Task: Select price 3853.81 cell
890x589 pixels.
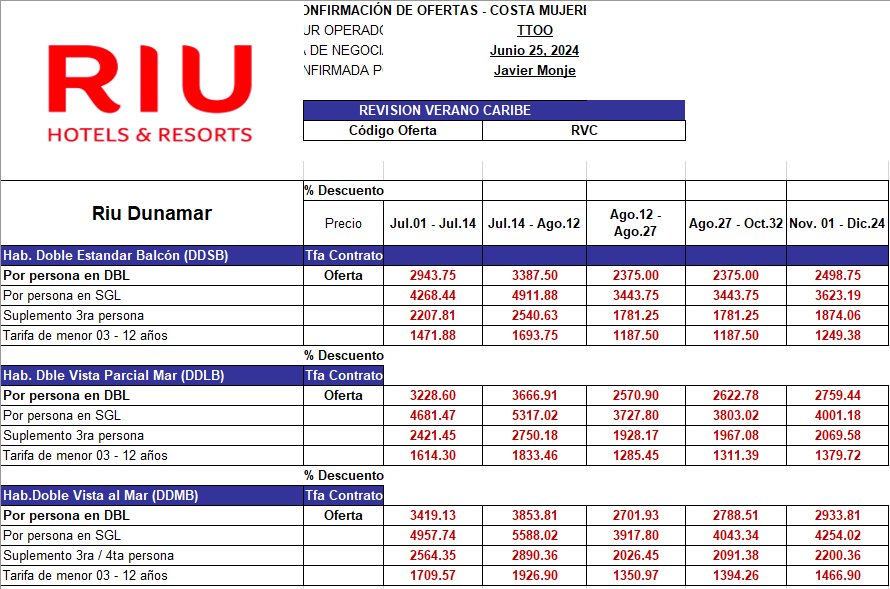Action: coord(534,516)
